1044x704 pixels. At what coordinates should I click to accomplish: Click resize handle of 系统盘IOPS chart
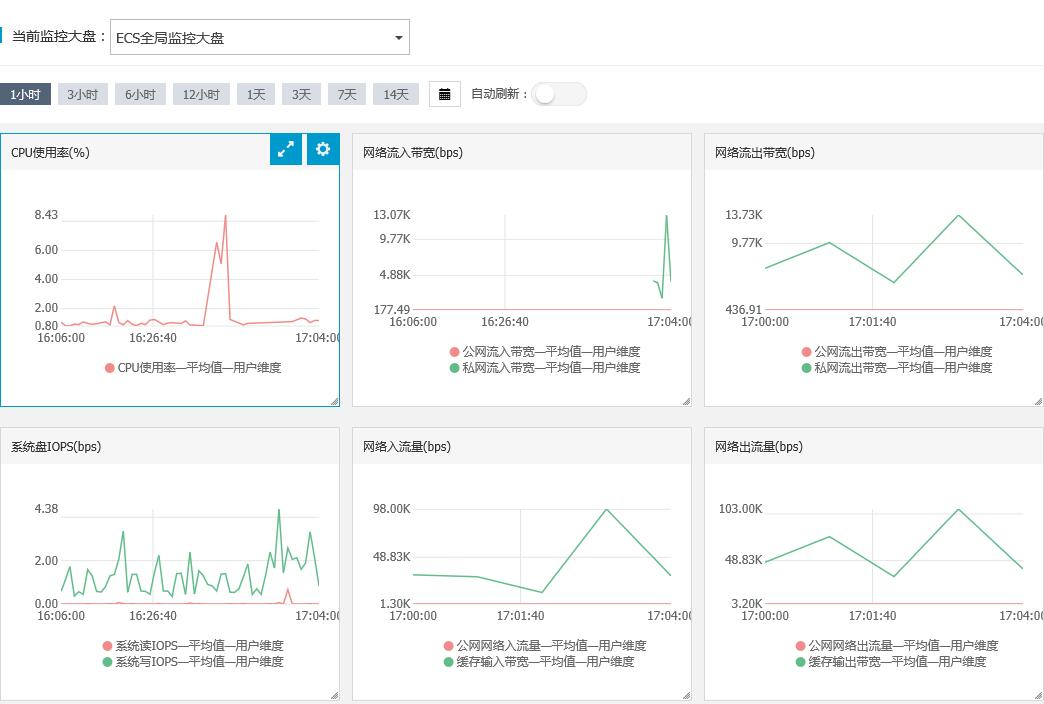[x=334, y=695]
